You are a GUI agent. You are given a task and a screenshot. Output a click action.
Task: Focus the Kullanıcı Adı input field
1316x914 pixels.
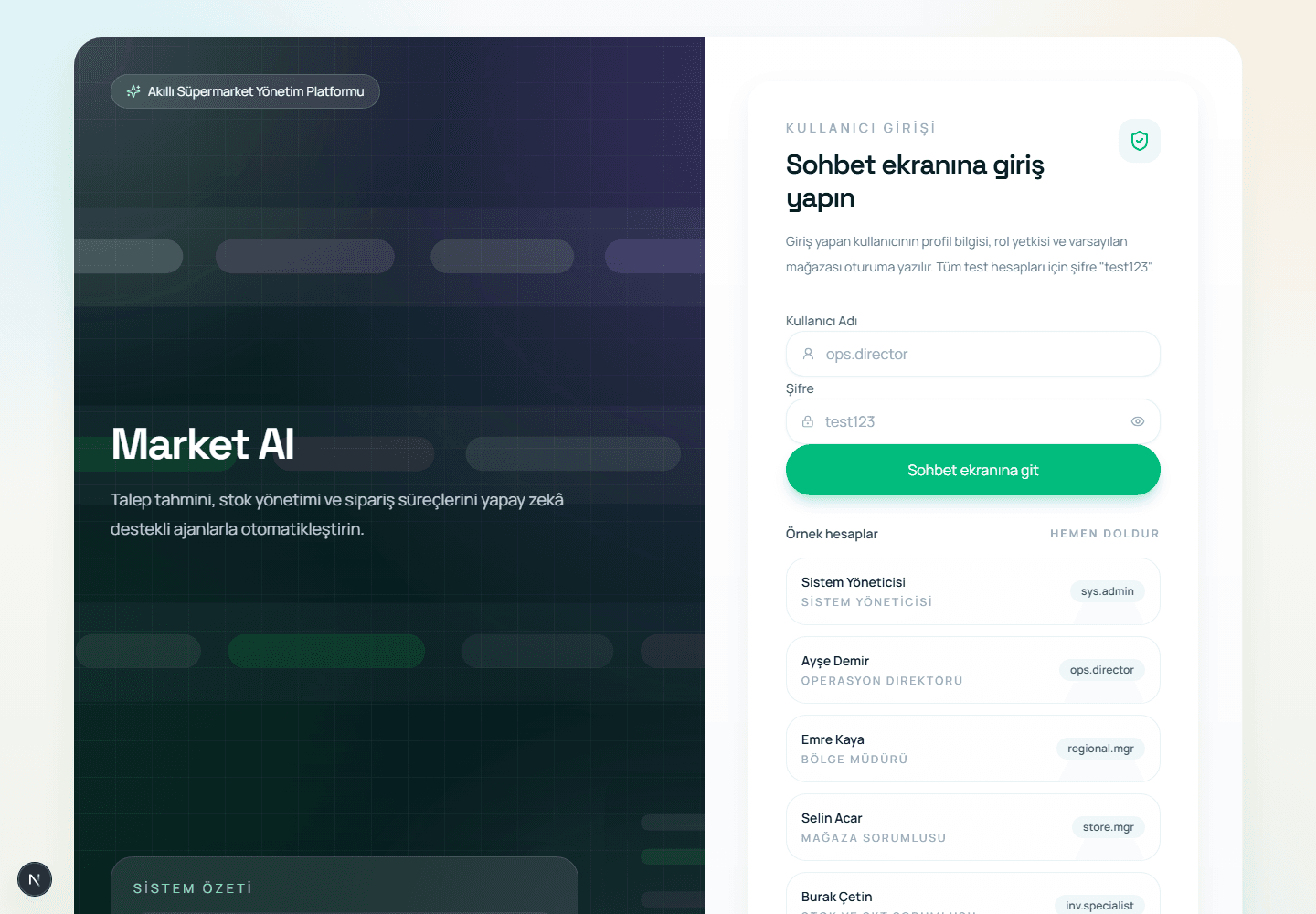click(x=973, y=354)
